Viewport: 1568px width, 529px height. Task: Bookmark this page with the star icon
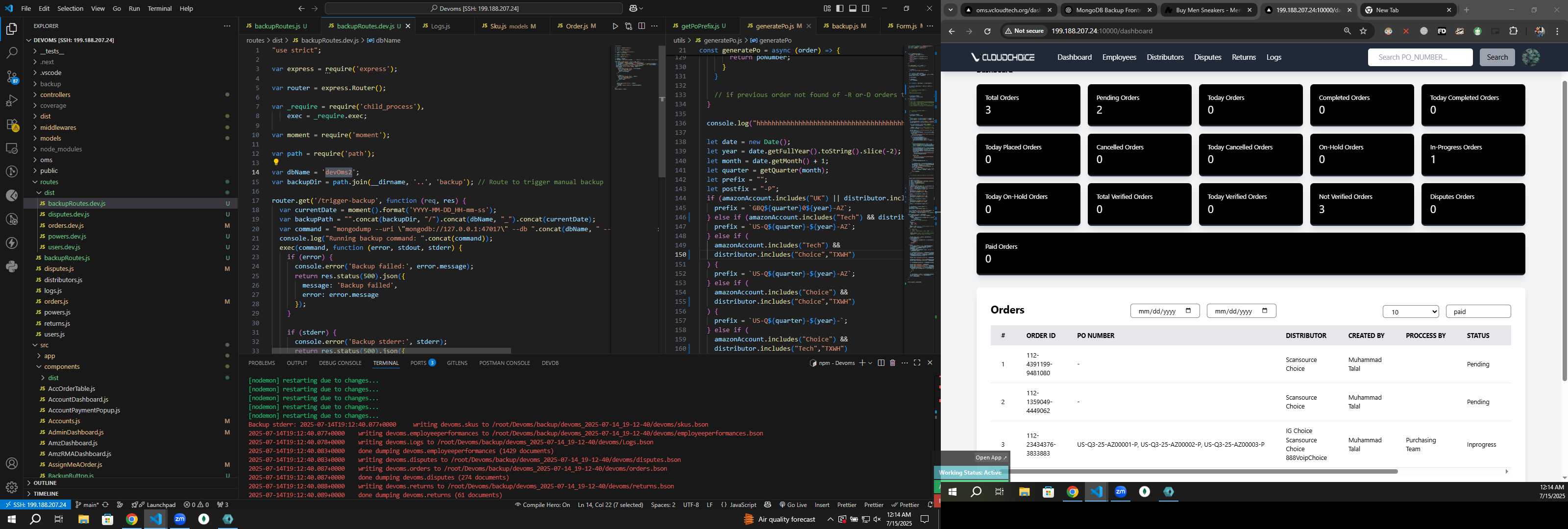click(1364, 31)
